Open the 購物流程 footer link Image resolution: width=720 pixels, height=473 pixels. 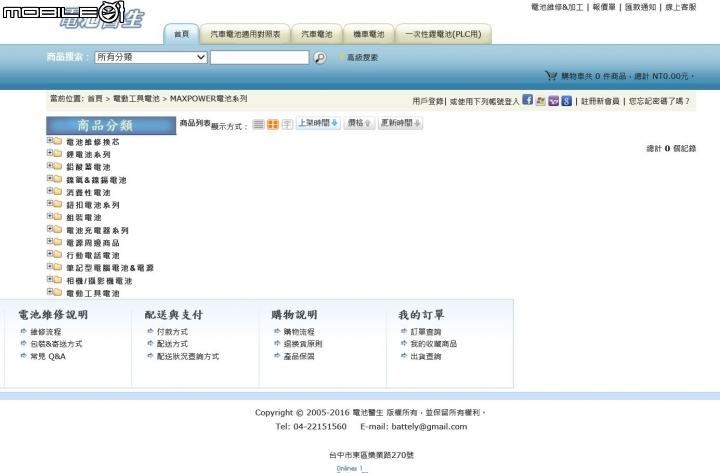pyautogui.click(x=299, y=332)
